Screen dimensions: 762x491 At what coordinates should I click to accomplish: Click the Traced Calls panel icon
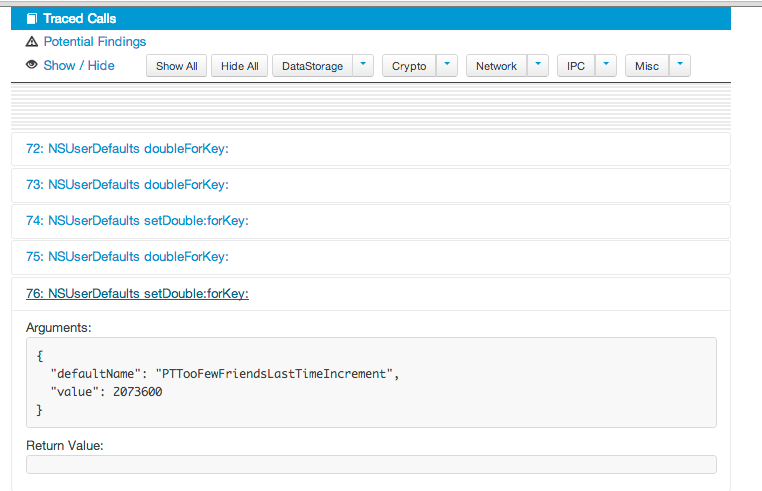coord(32,19)
